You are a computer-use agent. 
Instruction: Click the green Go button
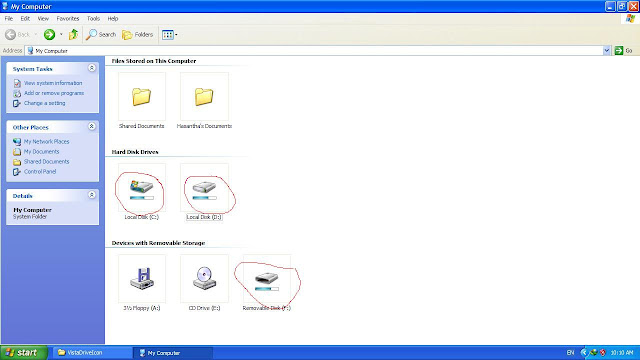[623, 51]
